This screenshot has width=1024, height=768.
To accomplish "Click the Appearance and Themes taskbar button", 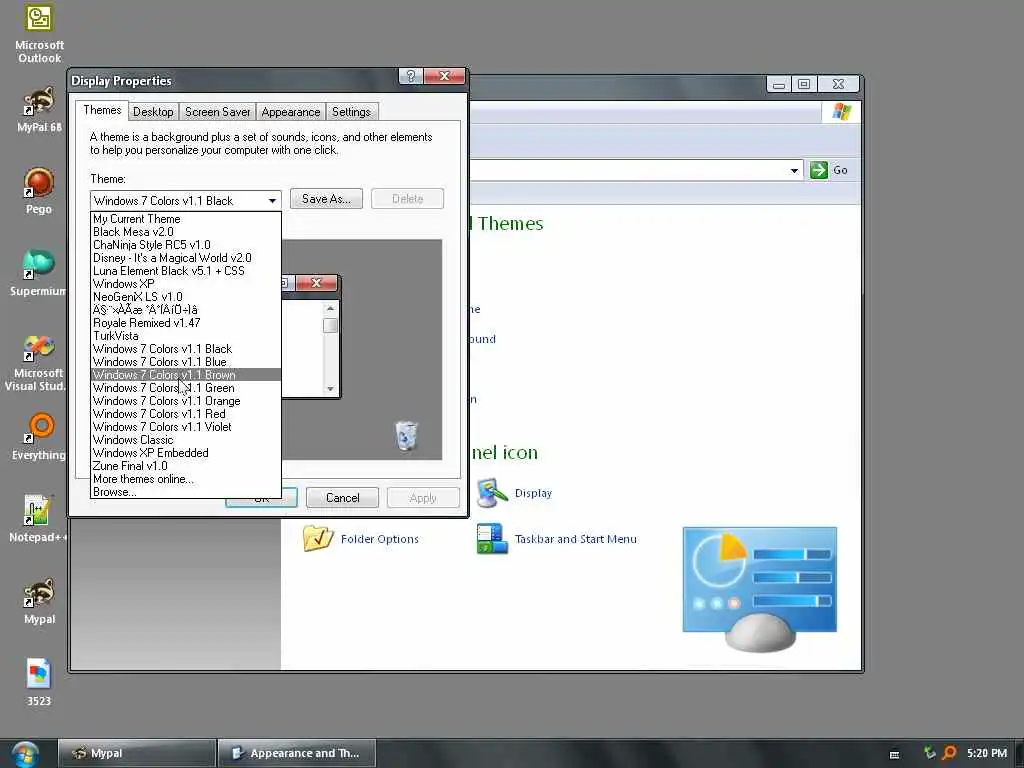I will (297, 753).
